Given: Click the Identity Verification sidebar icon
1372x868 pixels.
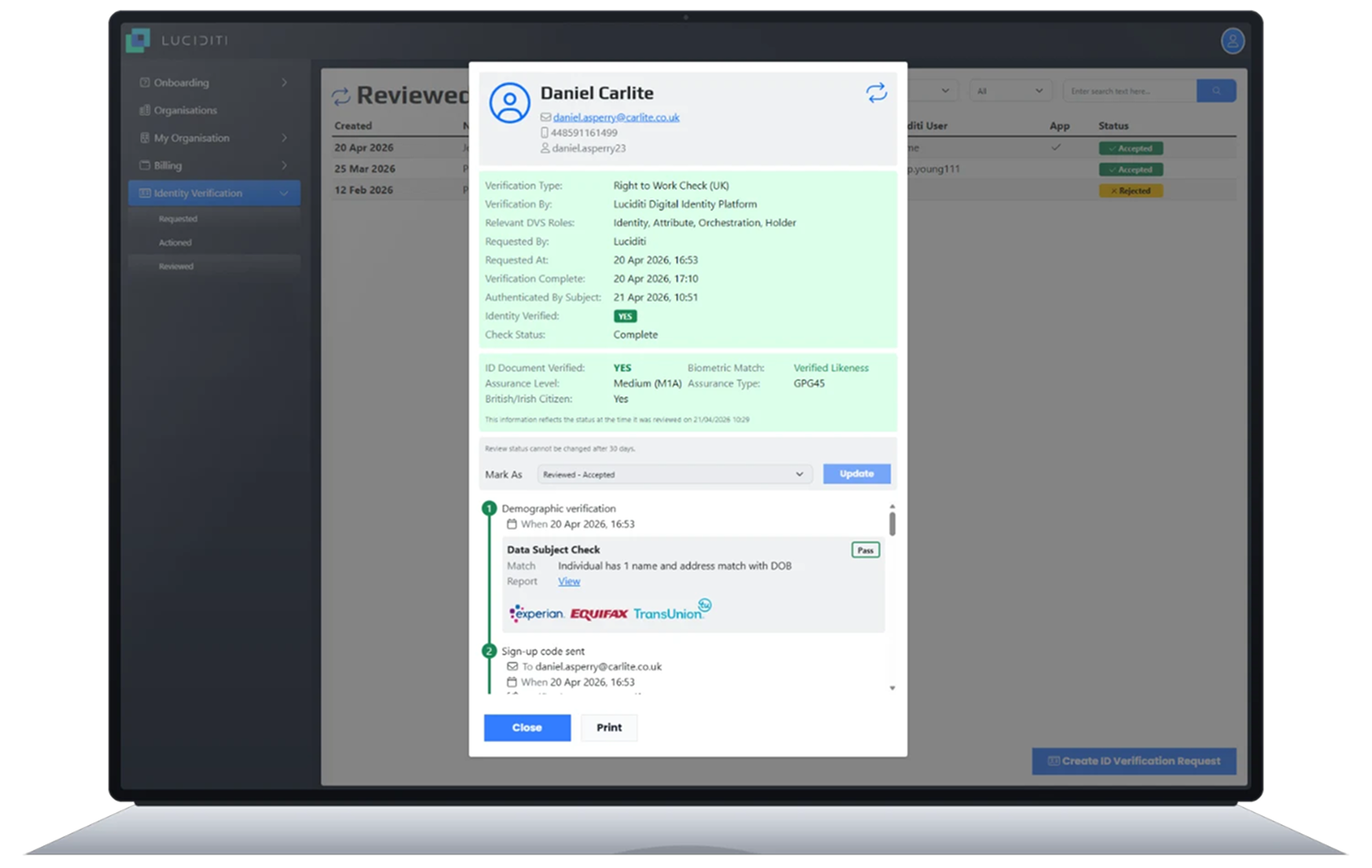Looking at the screenshot, I should click(x=145, y=193).
